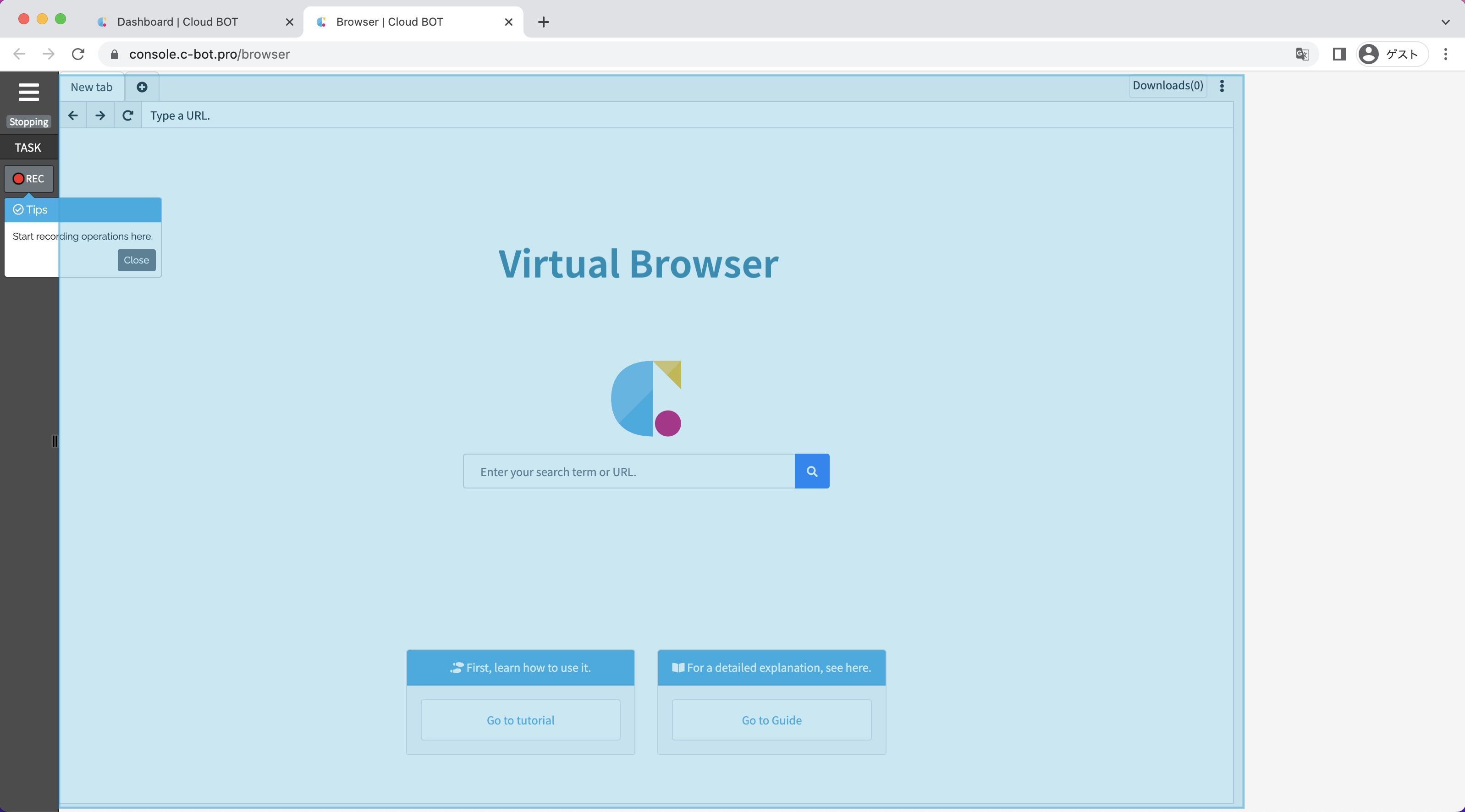1465x812 pixels.
Task: Click the virtual browser back arrow
Action: (x=73, y=115)
